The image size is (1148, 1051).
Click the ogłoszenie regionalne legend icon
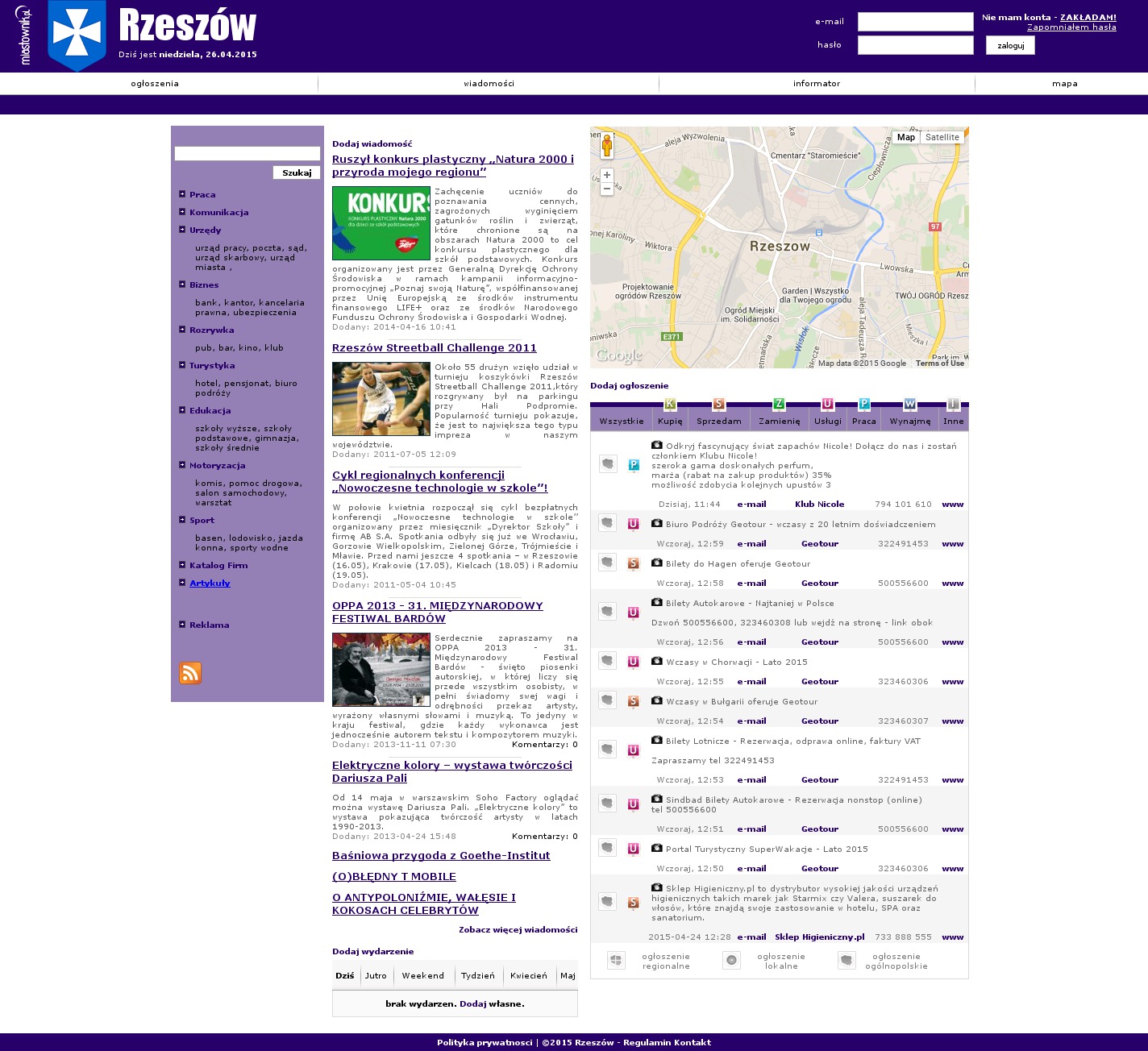tap(616, 960)
